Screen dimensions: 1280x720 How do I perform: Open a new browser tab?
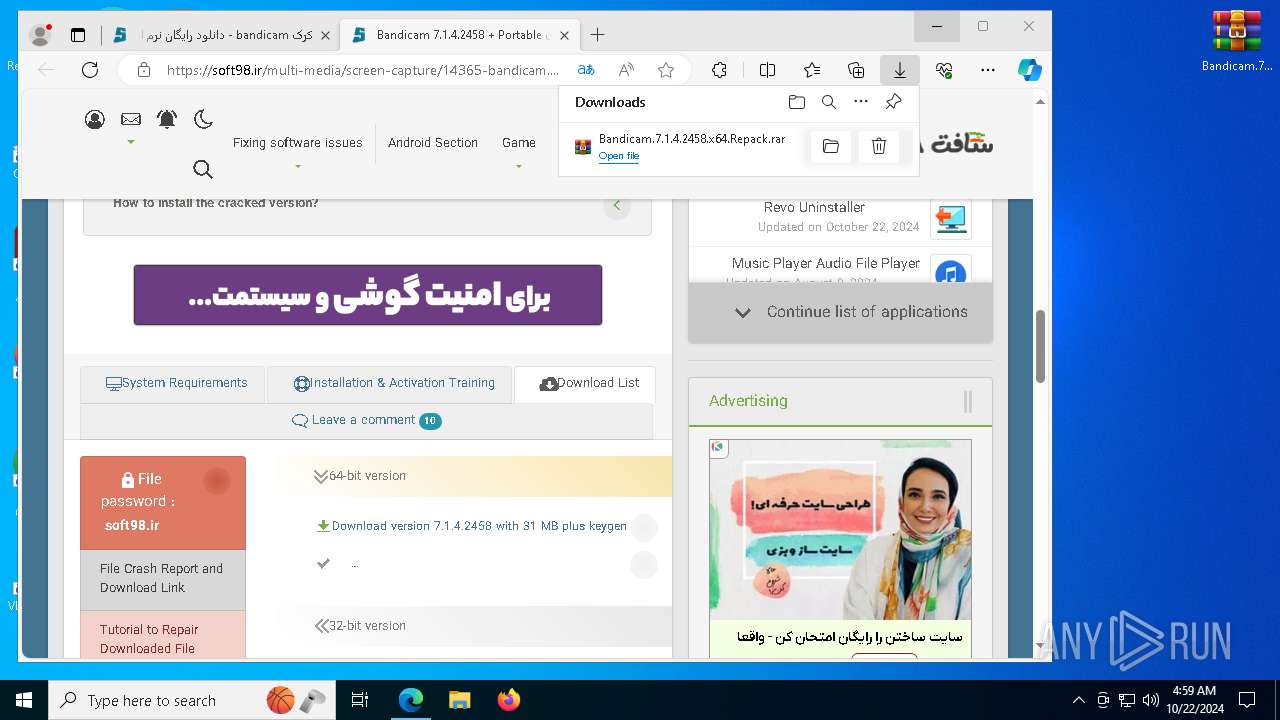[x=597, y=35]
